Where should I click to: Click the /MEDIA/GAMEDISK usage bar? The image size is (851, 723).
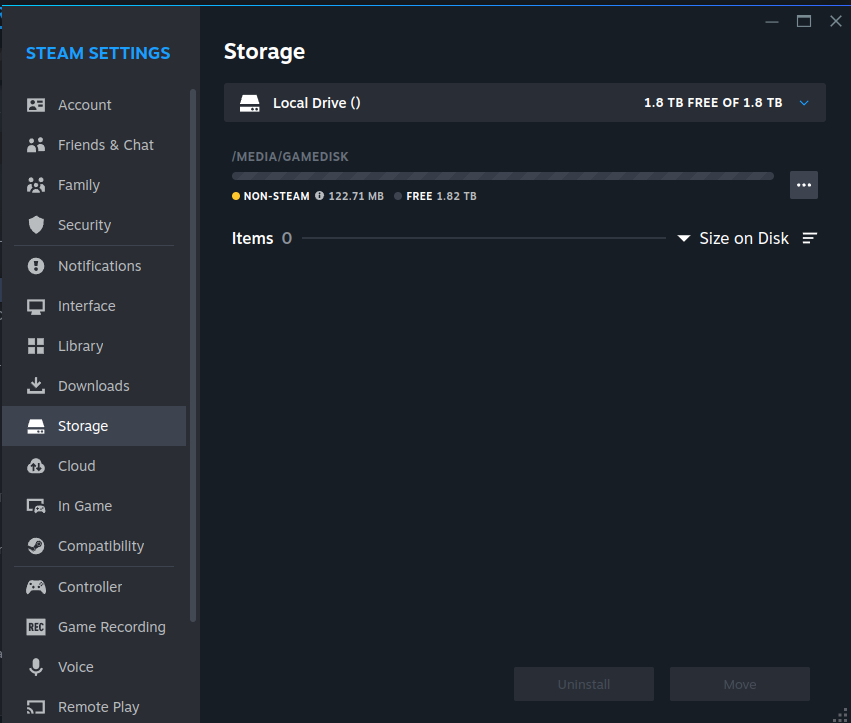pos(503,176)
